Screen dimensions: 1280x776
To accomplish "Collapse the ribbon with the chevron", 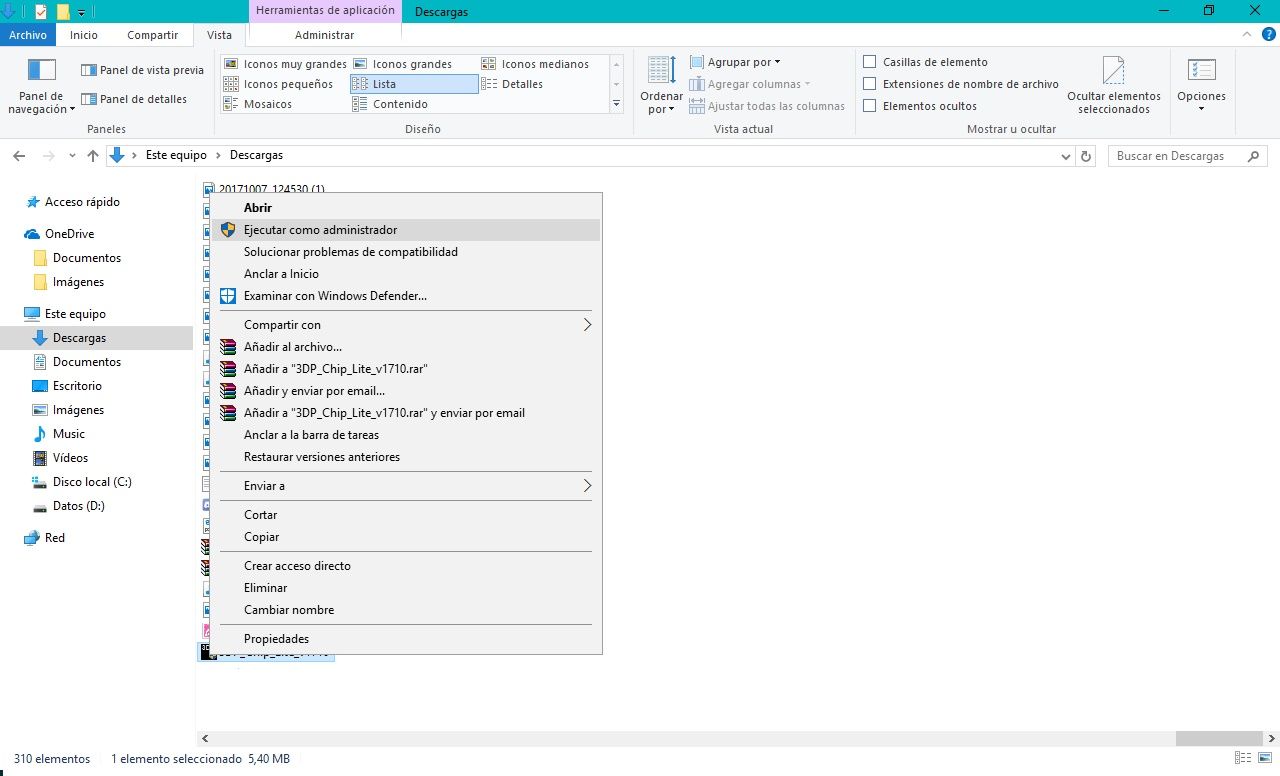I will point(1245,34).
